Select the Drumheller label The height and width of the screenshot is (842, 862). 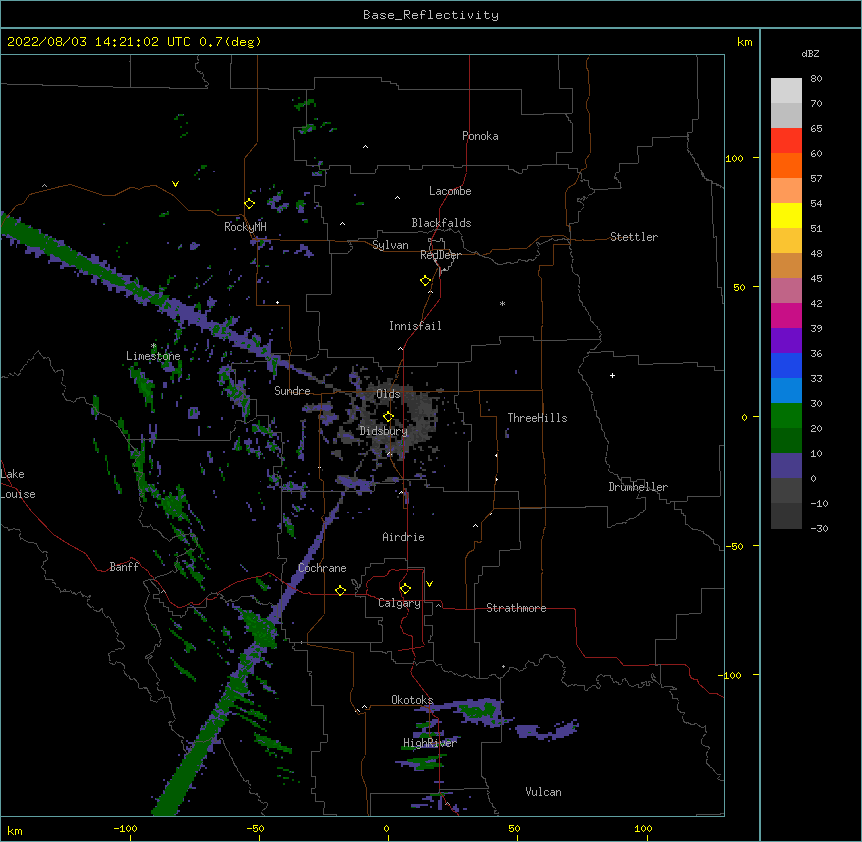(x=638, y=487)
